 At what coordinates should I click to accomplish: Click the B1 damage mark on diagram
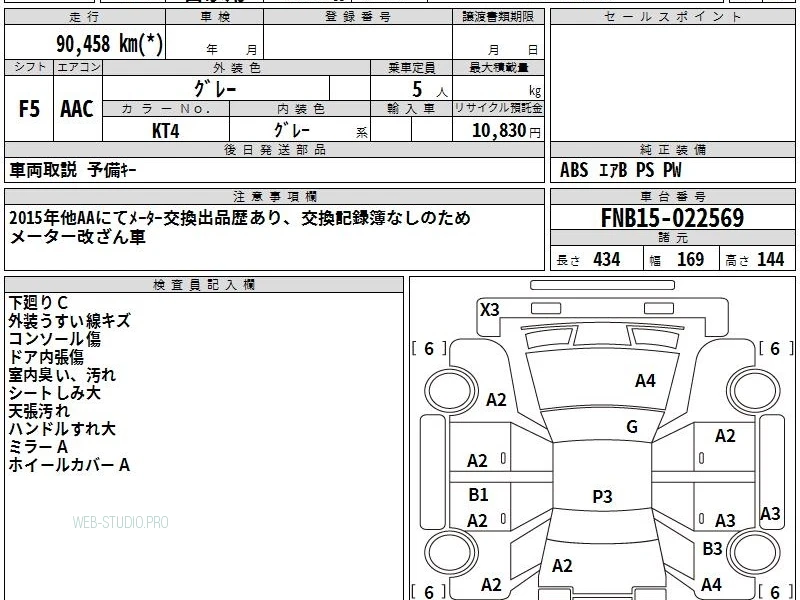pyautogui.click(x=479, y=494)
